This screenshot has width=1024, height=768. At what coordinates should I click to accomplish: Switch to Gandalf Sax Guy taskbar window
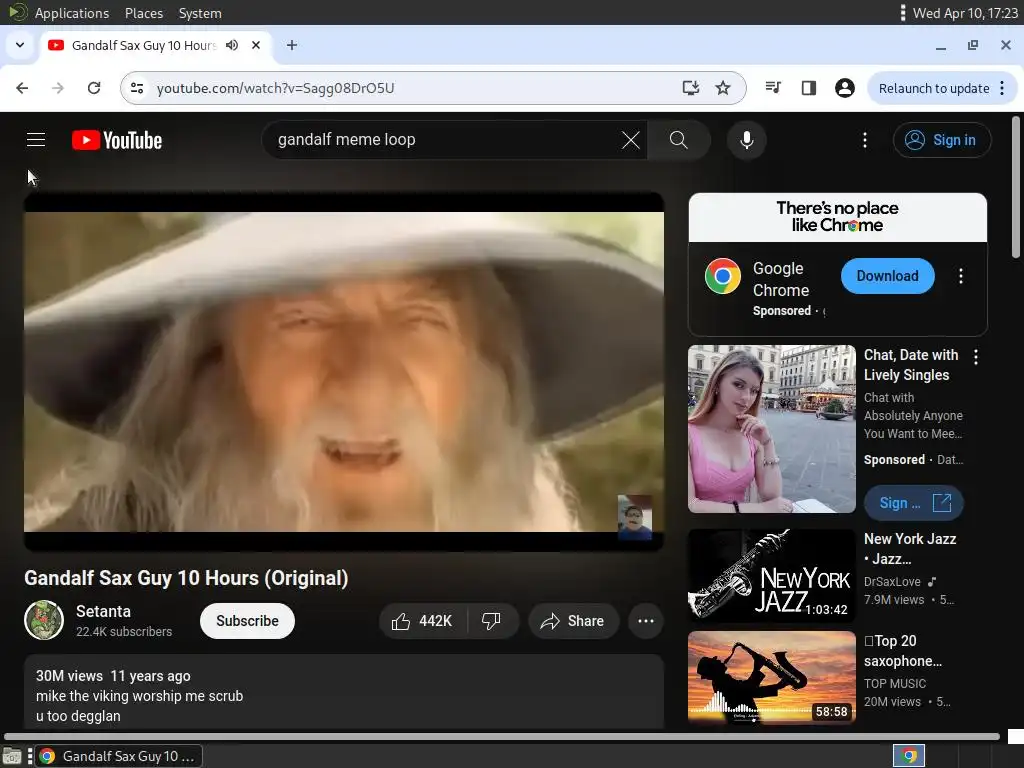119,756
